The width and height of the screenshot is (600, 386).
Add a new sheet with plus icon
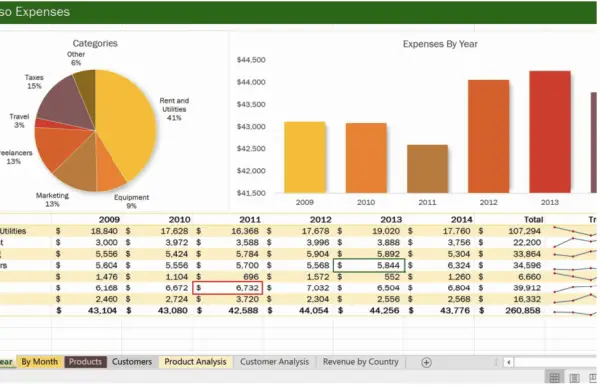tap(426, 362)
